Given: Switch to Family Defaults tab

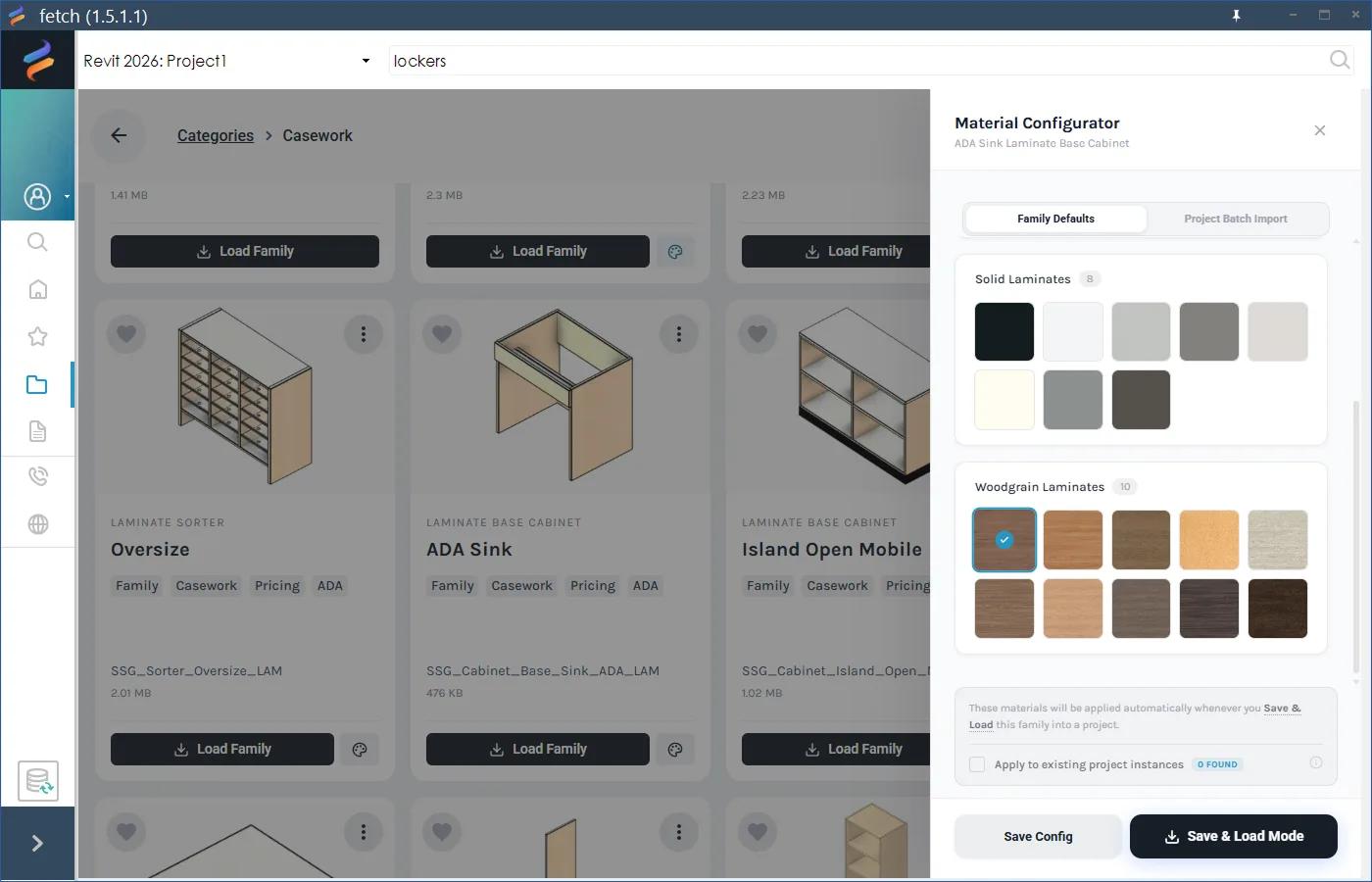Looking at the screenshot, I should click(x=1055, y=219).
